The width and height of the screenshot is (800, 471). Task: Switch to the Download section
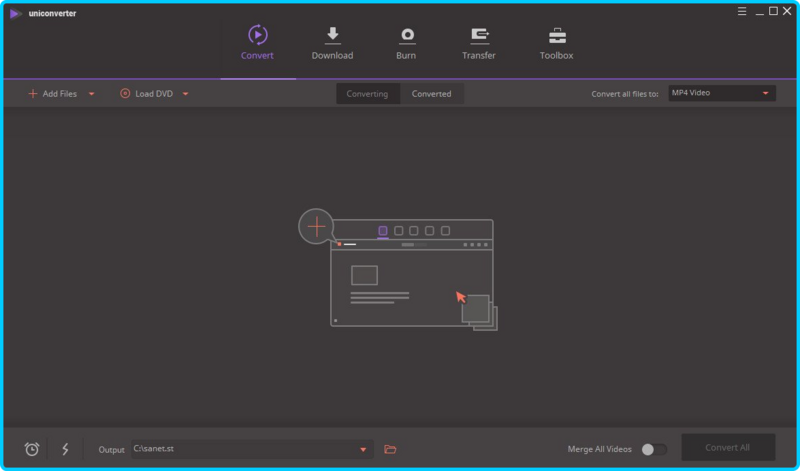332,43
